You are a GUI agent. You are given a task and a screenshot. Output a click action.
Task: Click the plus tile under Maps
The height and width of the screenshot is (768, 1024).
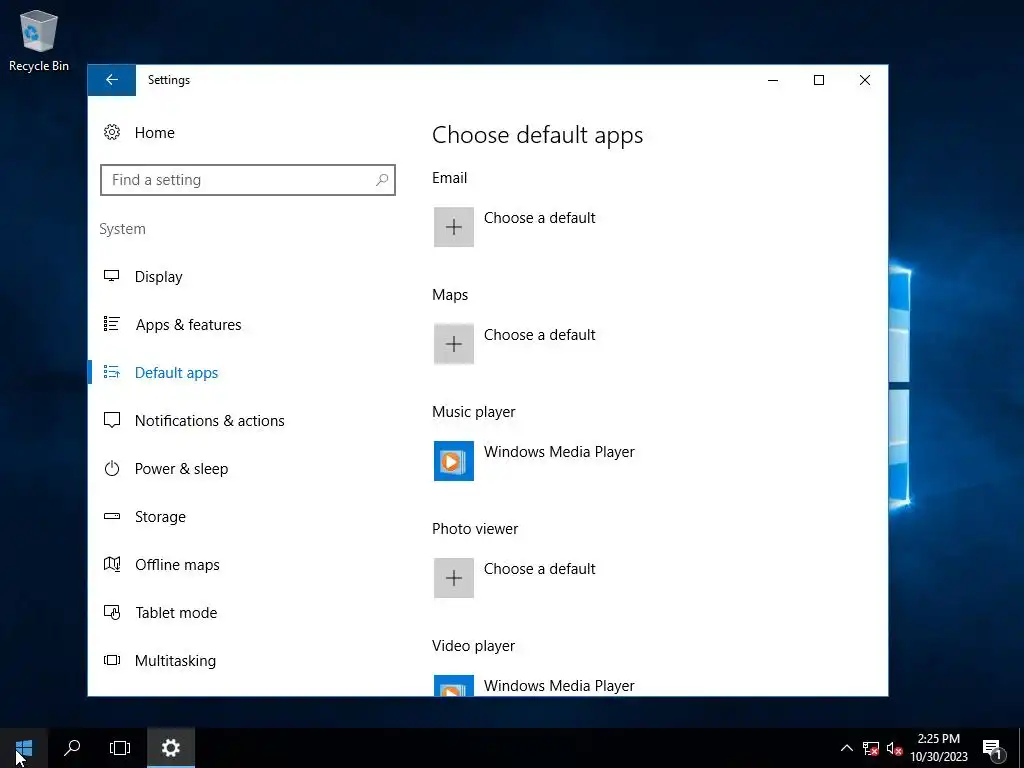(x=454, y=344)
